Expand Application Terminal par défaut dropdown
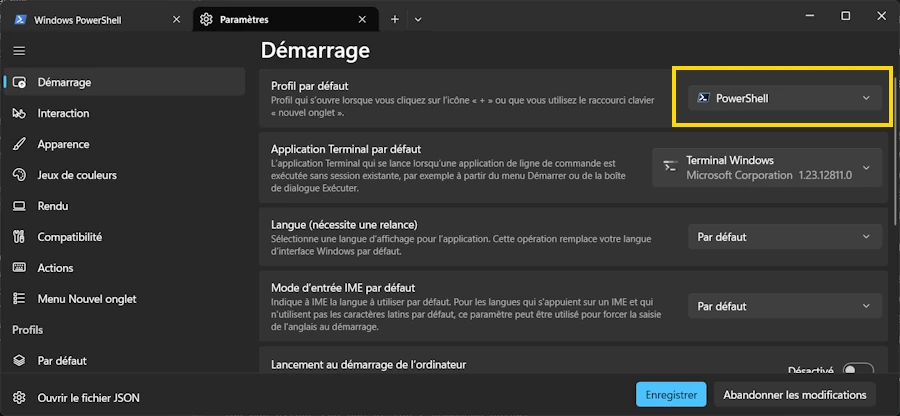The width and height of the screenshot is (900, 416). pyautogui.click(x=768, y=167)
